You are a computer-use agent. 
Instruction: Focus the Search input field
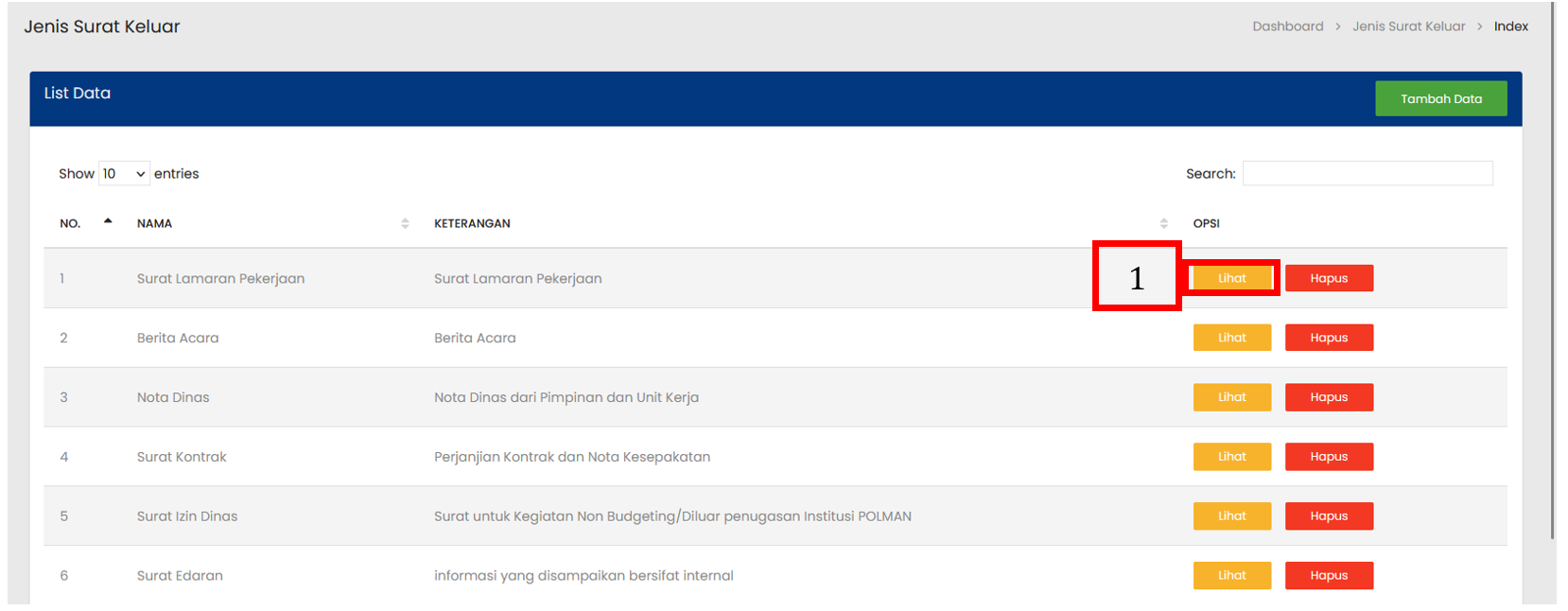1367,174
